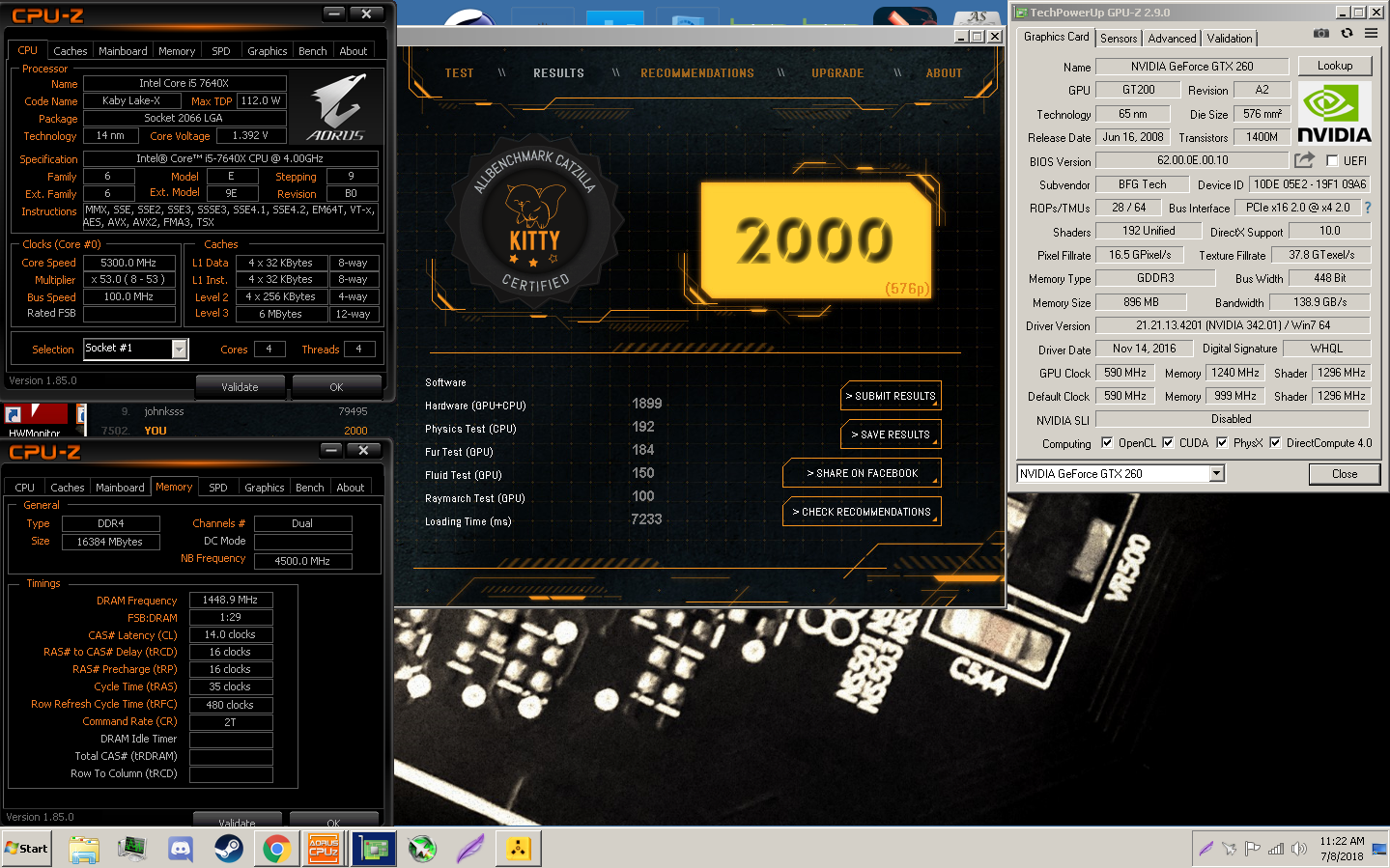
Task: Click the HWMonitor desktop icon
Action: (x=34, y=419)
